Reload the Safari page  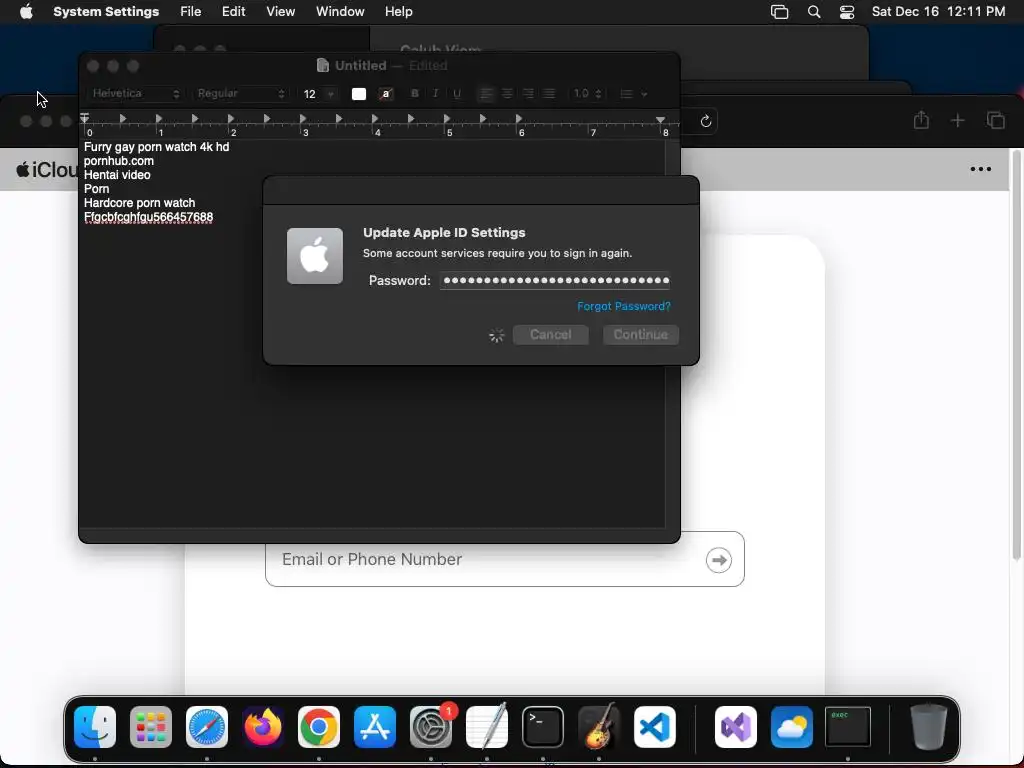pos(705,121)
